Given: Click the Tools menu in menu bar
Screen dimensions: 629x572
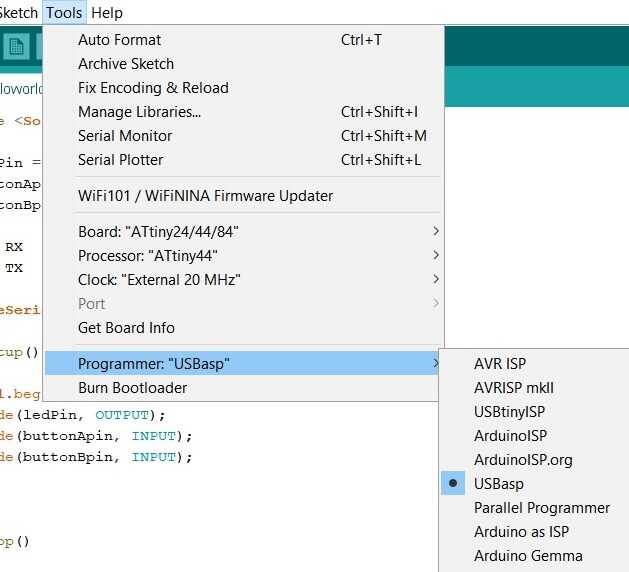Looking at the screenshot, I should [64, 13].
